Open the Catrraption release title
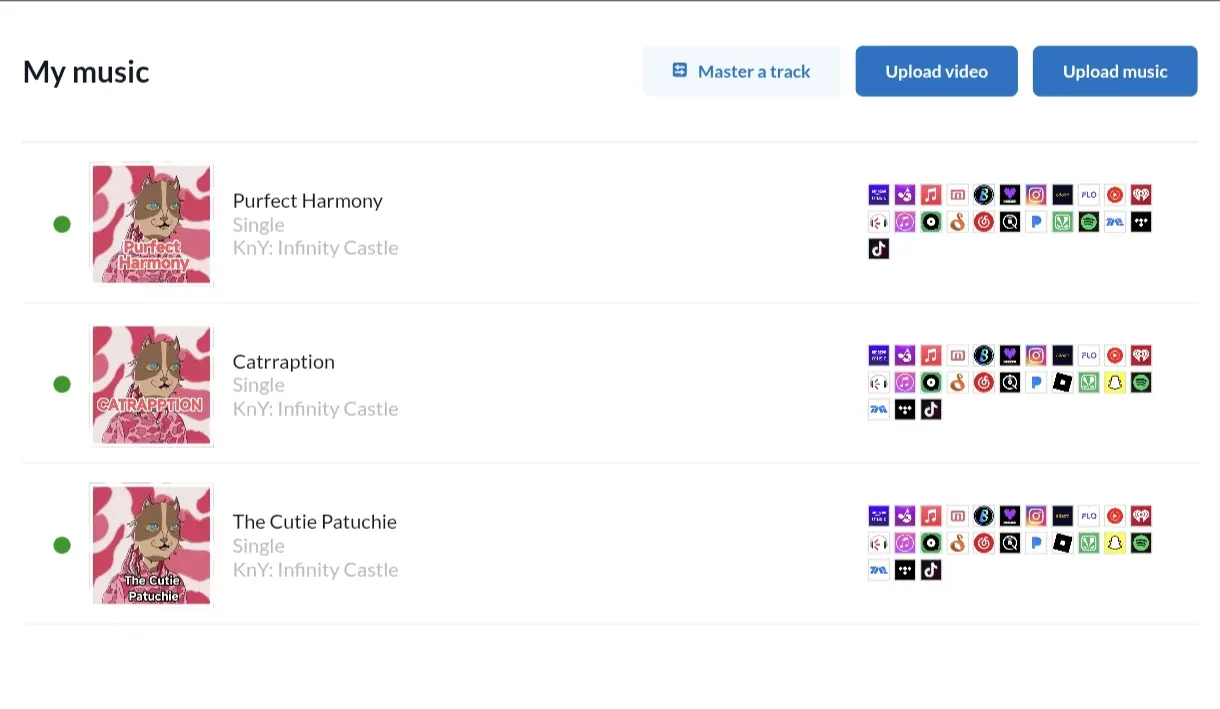The height and width of the screenshot is (709, 1220). 284,361
